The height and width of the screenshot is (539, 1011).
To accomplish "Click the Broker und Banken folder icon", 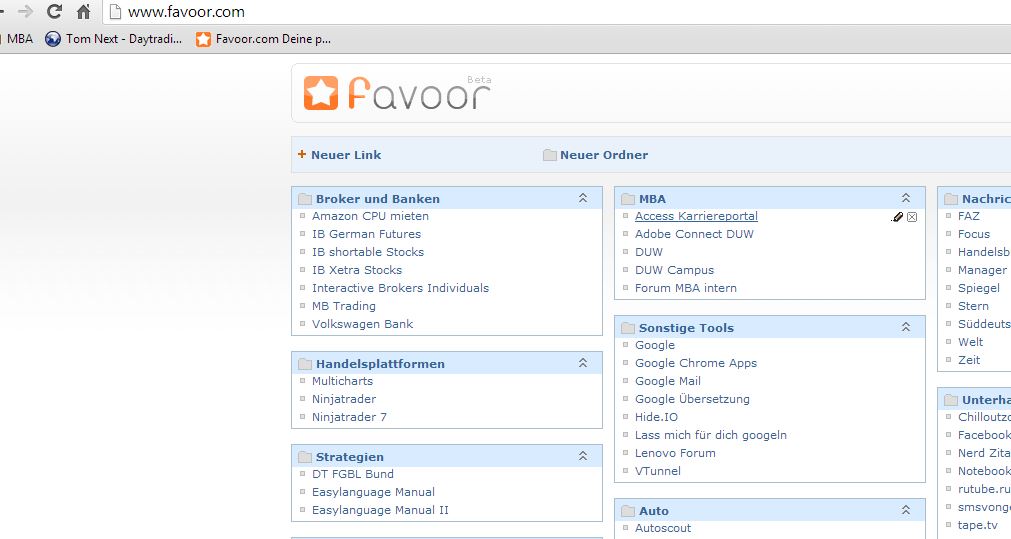I will pyautogui.click(x=305, y=199).
